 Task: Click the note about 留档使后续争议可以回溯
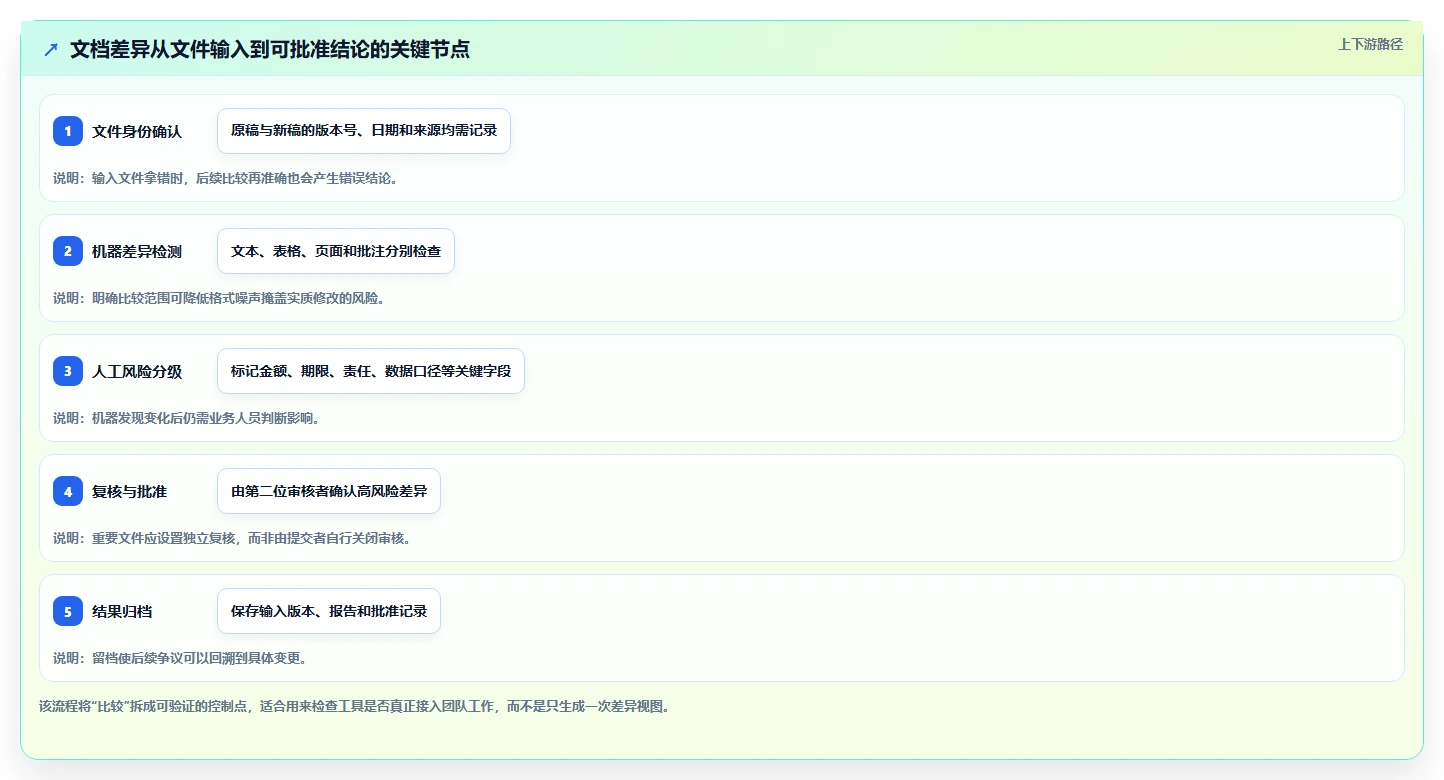pyautogui.click(x=180, y=658)
